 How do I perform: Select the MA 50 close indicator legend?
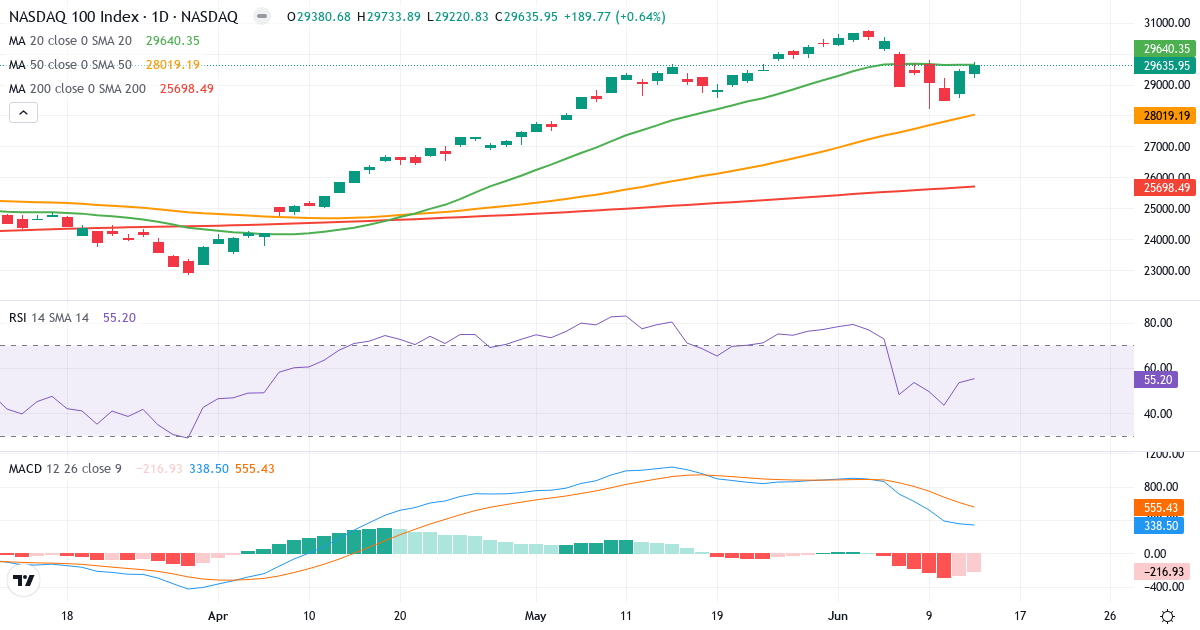tap(70, 65)
